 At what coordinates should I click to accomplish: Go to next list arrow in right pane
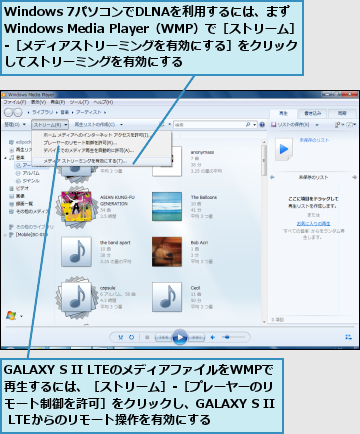click(x=354, y=177)
